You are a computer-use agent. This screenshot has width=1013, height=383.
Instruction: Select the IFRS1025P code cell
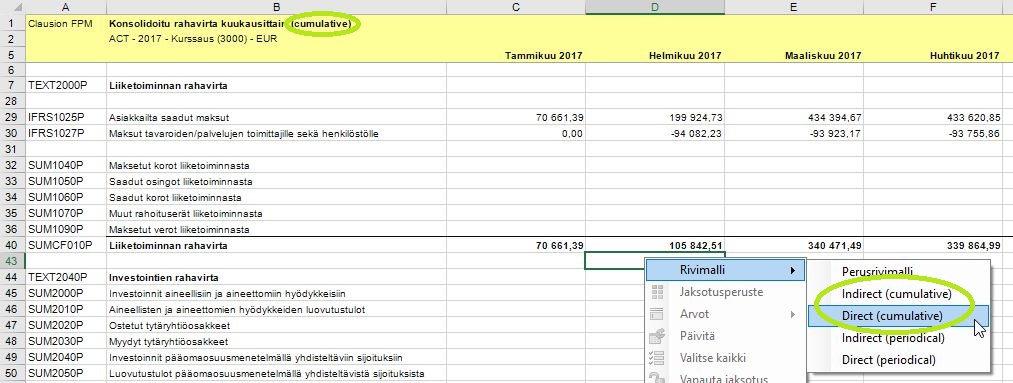(x=66, y=118)
